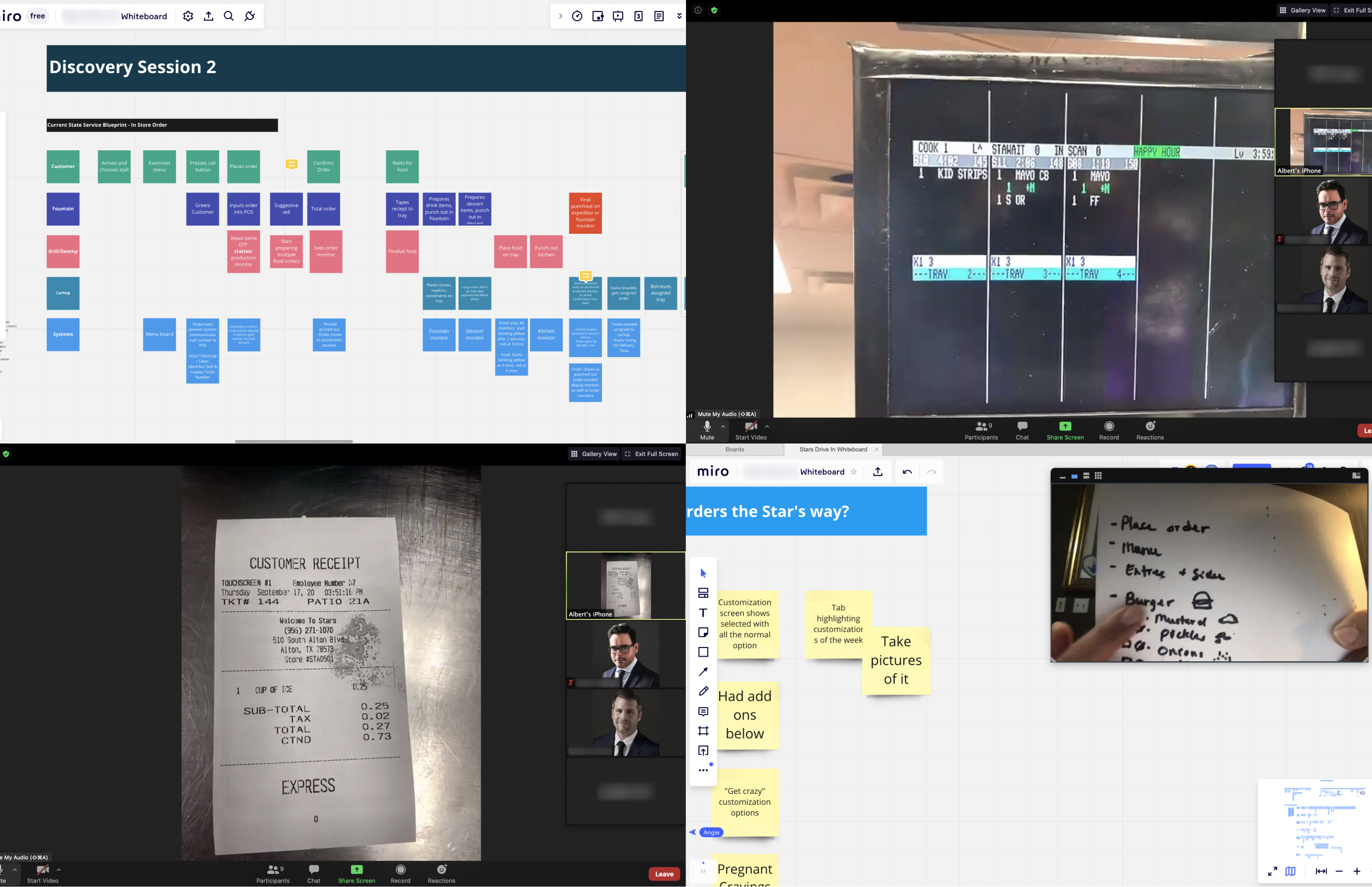The image size is (1372, 887).
Task: Undo last action in Stars Drive In board
Action: (x=907, y=472)
